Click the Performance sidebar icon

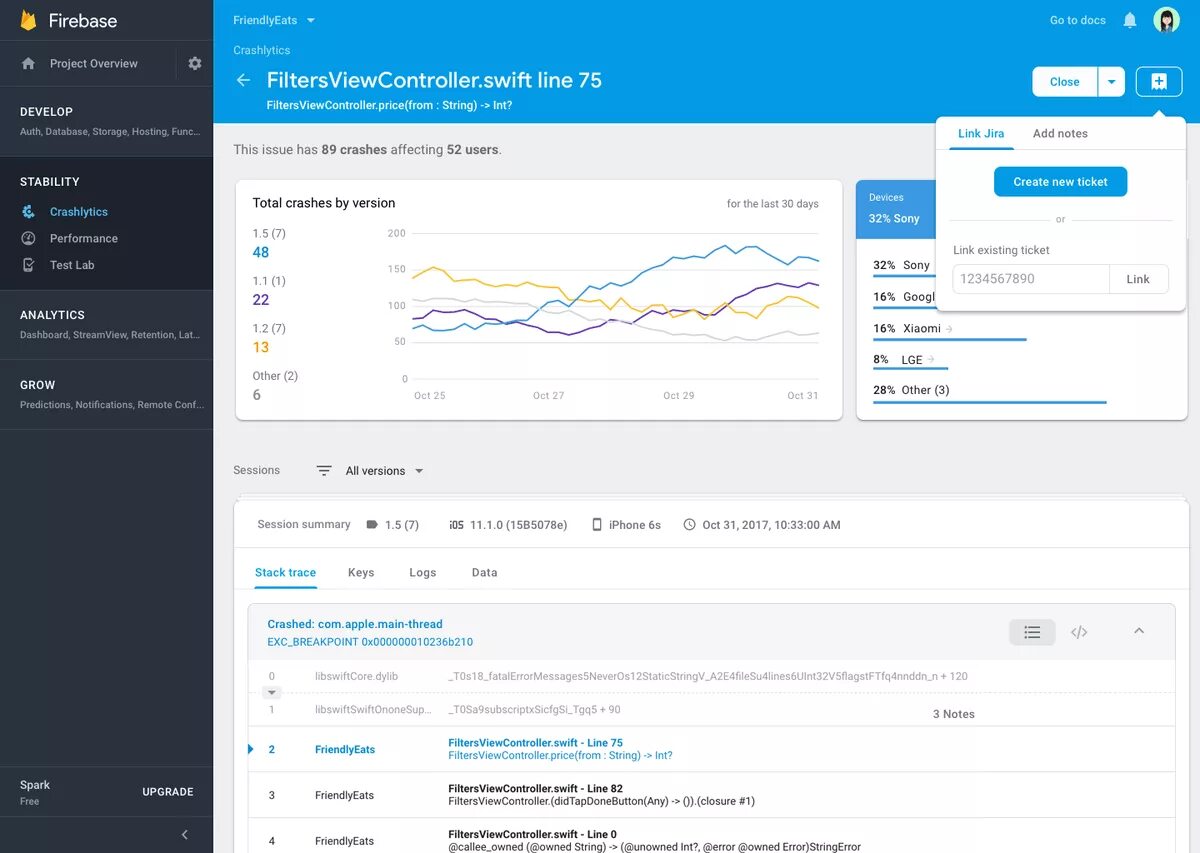coord(29,238)
